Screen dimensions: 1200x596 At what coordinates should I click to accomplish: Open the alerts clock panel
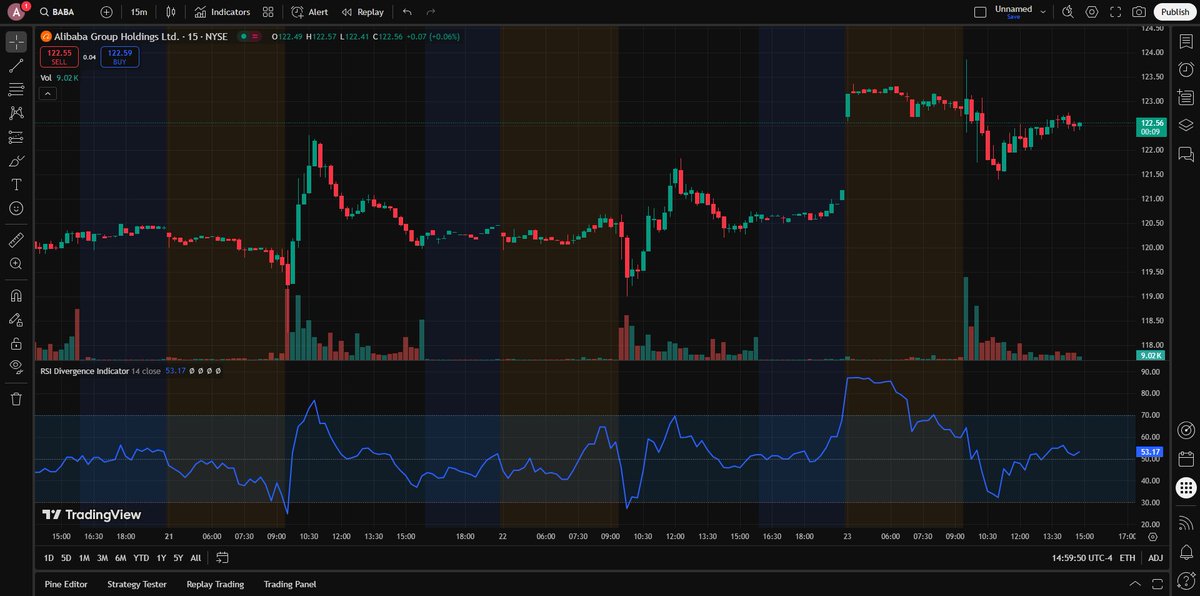tap(1185, 70)
